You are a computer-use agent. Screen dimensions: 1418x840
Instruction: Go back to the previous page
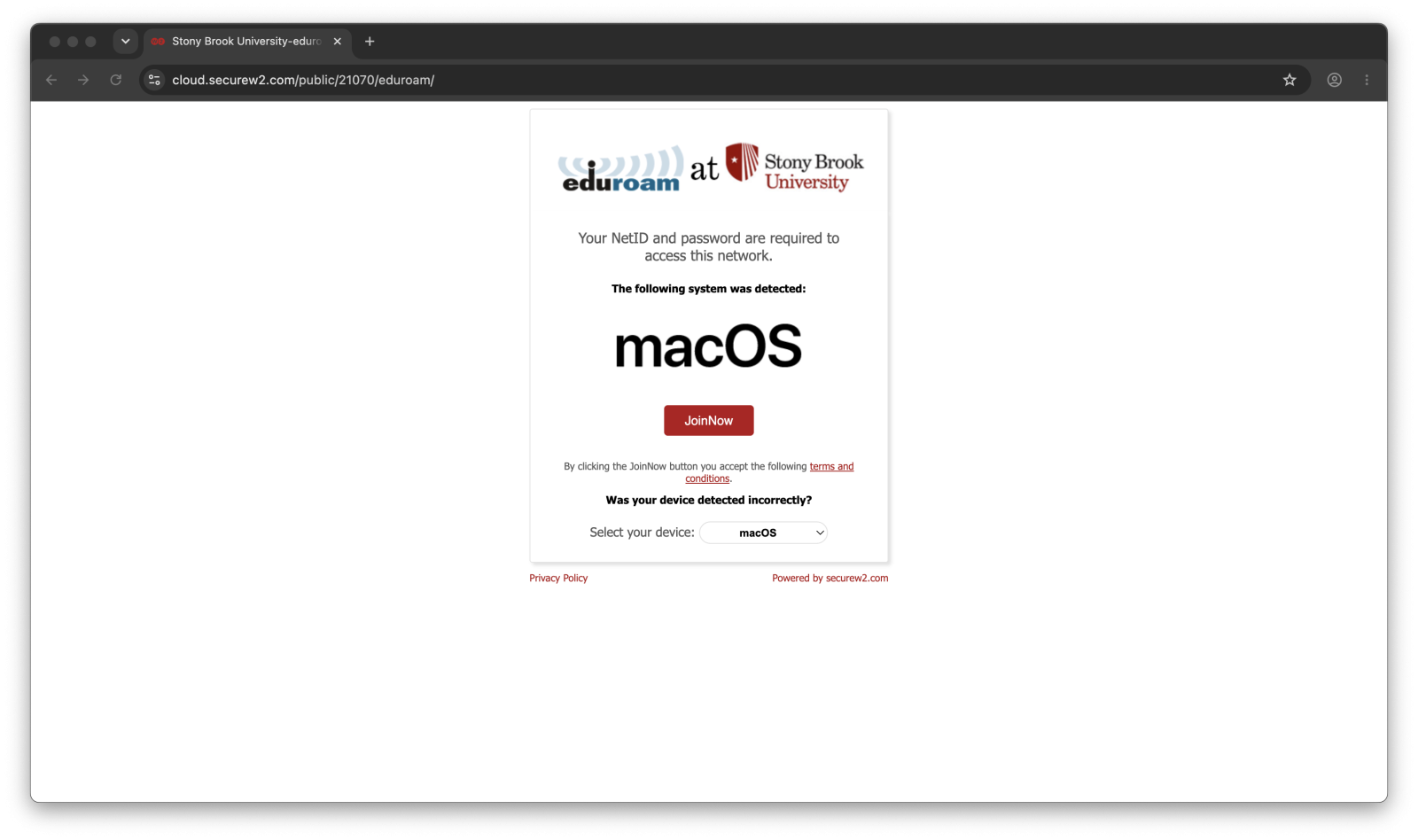pos(51,80)
